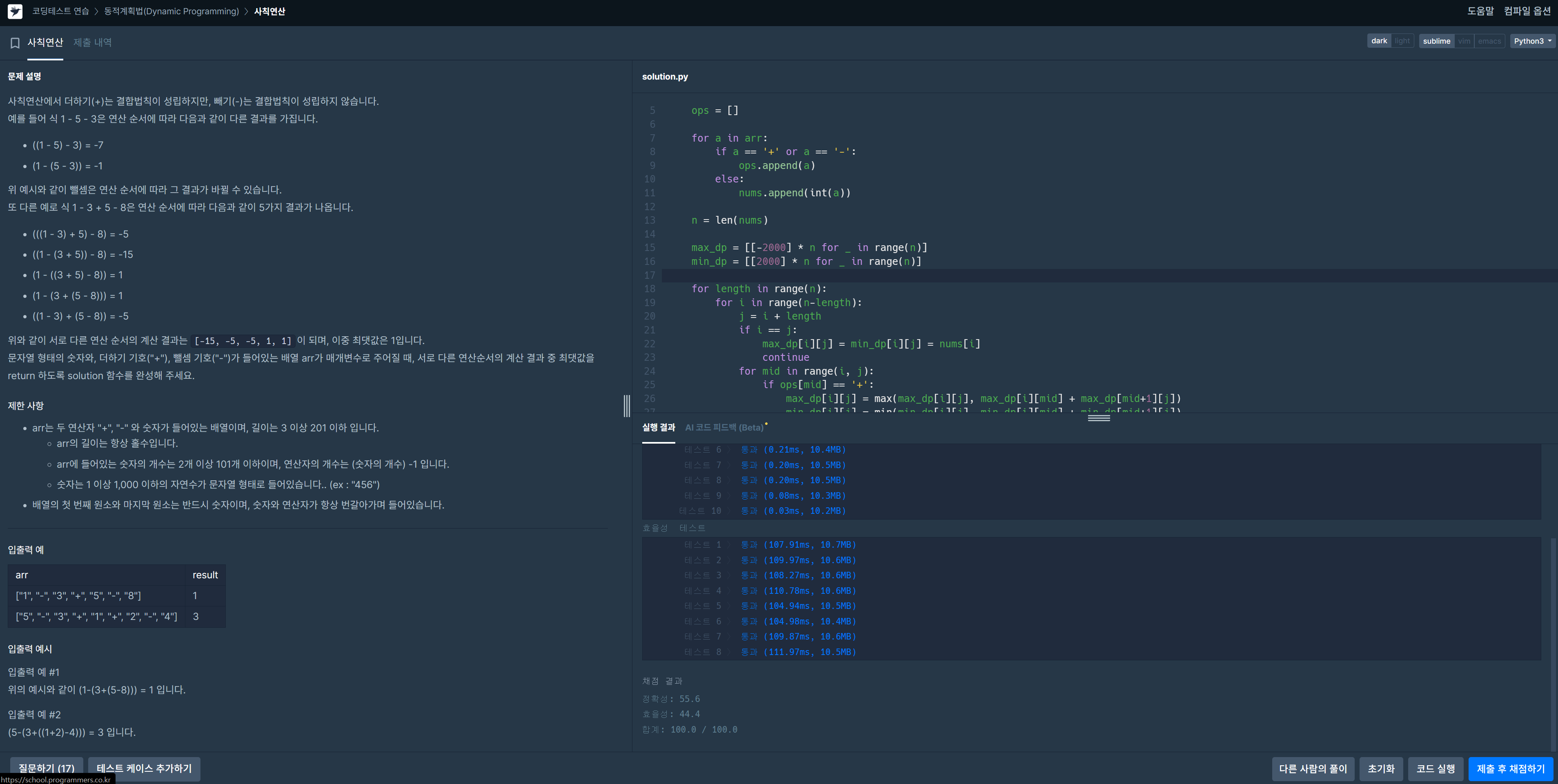Click 'ops = []' code line
The height and width of the screenshot is (784, 1558).
point(714,111)
